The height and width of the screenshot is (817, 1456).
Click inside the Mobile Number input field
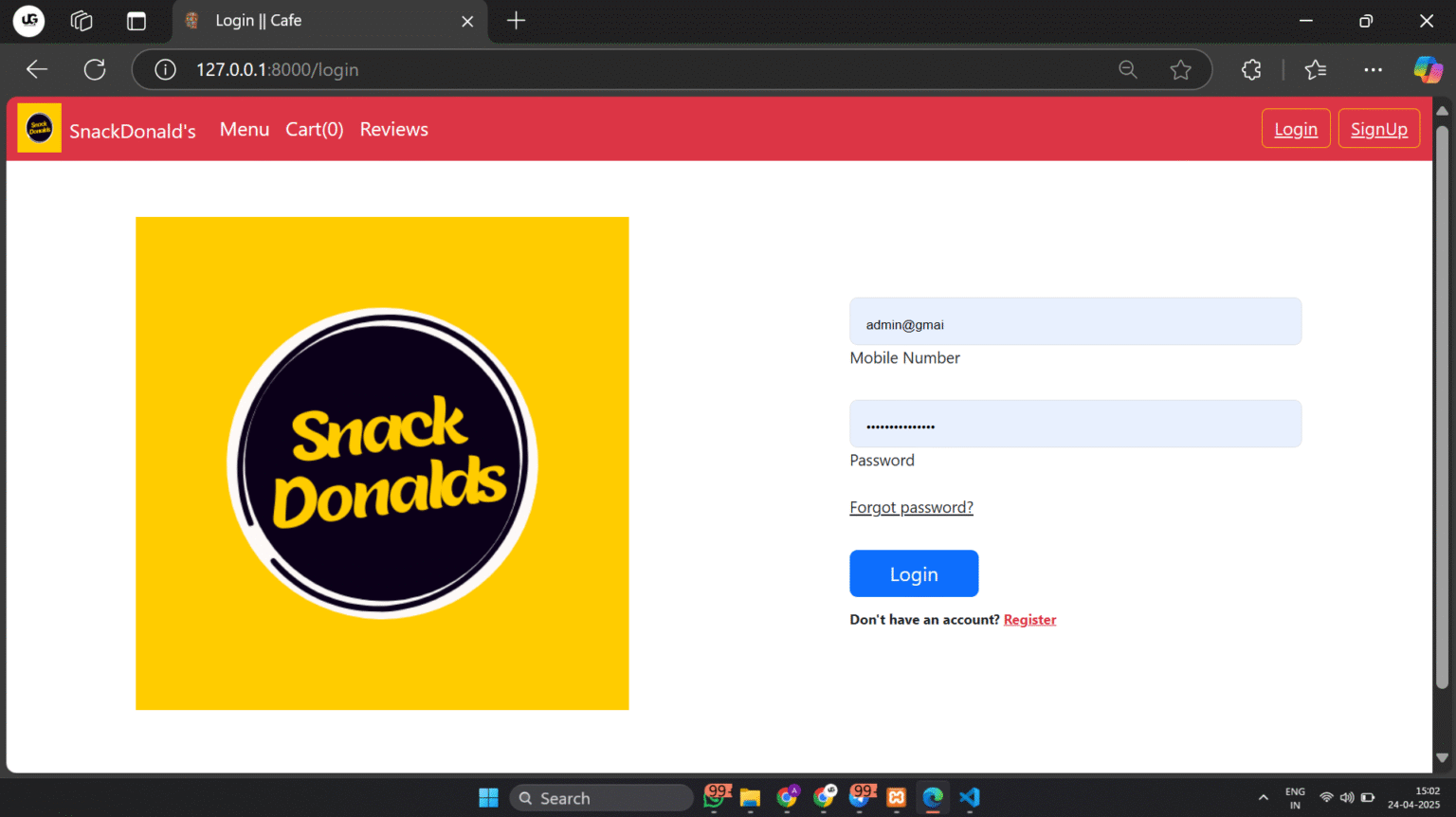pos(1075,321)
